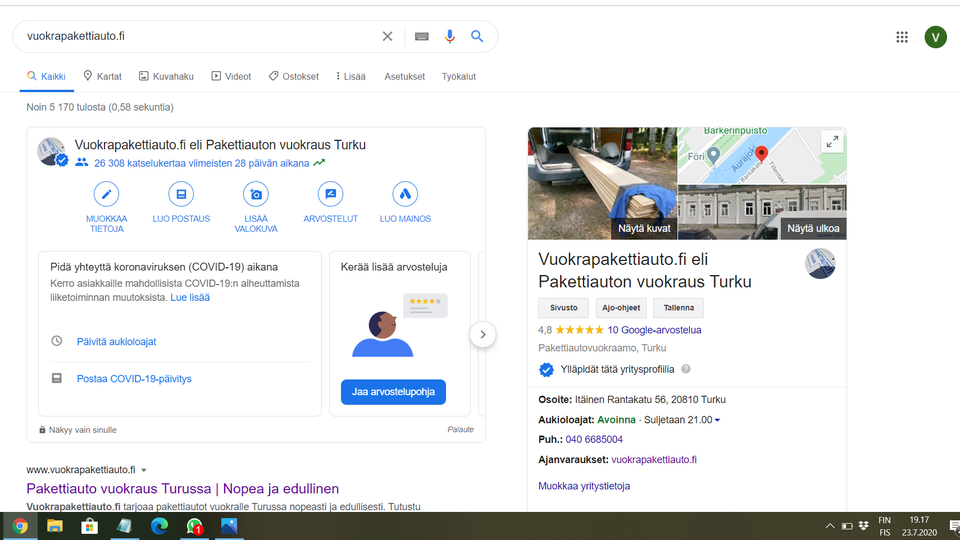Open WhatsApp in taskbar
960x540 pixels.
pos(194,526)
